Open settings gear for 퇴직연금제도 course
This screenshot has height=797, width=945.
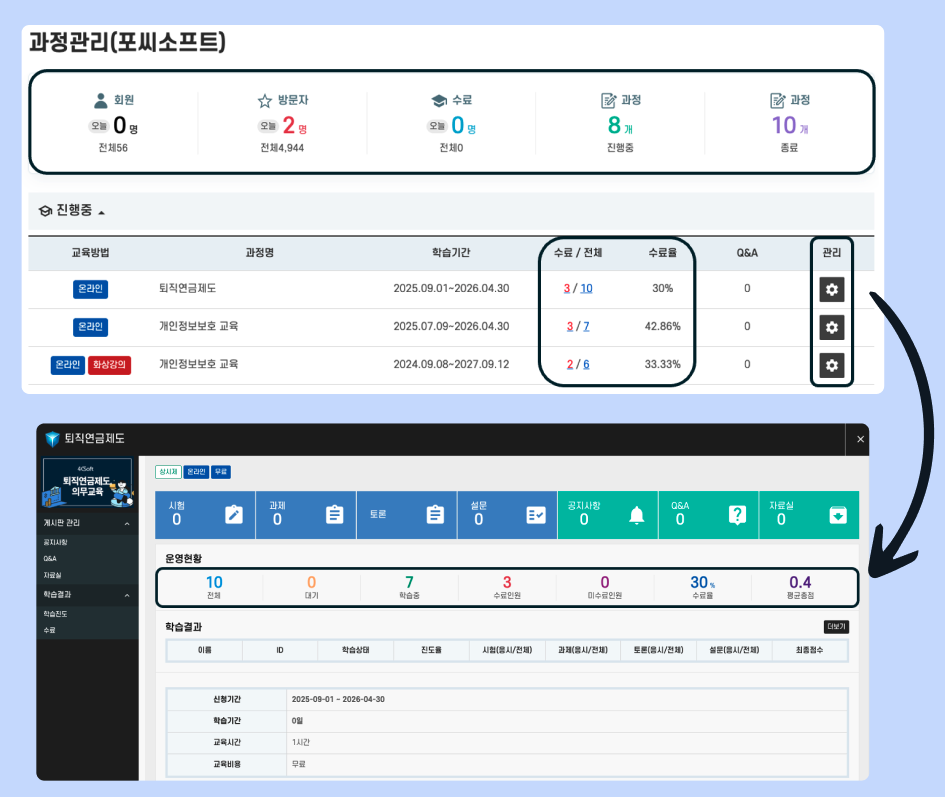(x=832, y=289)
